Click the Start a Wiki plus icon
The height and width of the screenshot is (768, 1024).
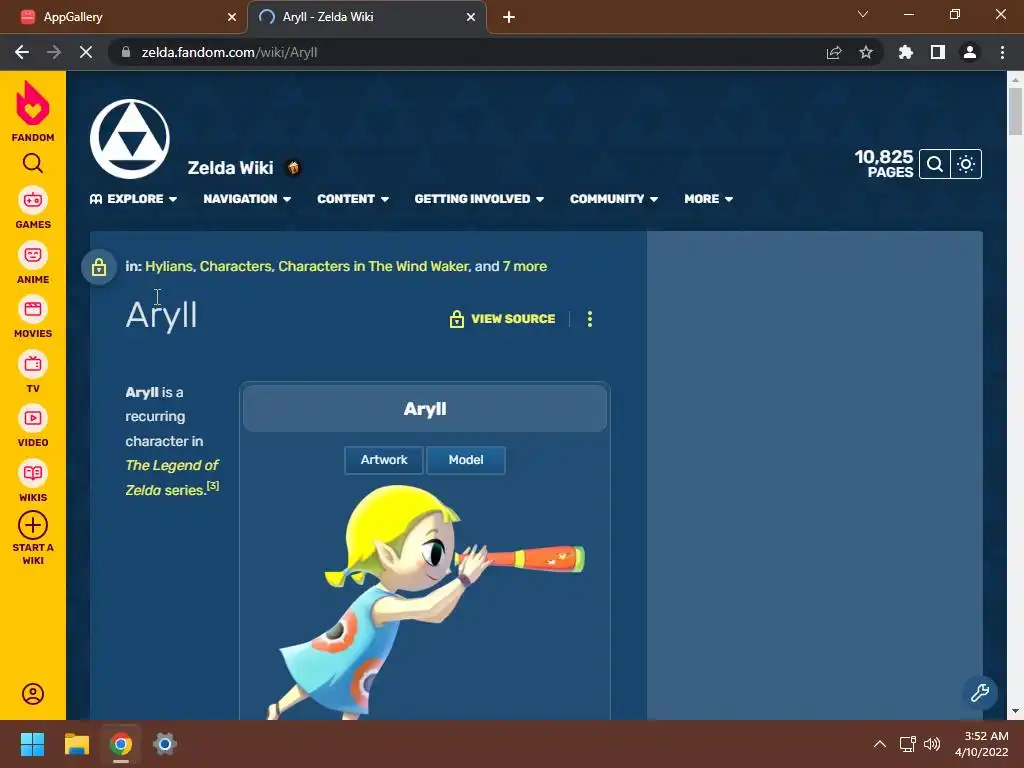[x=33, y=525]
